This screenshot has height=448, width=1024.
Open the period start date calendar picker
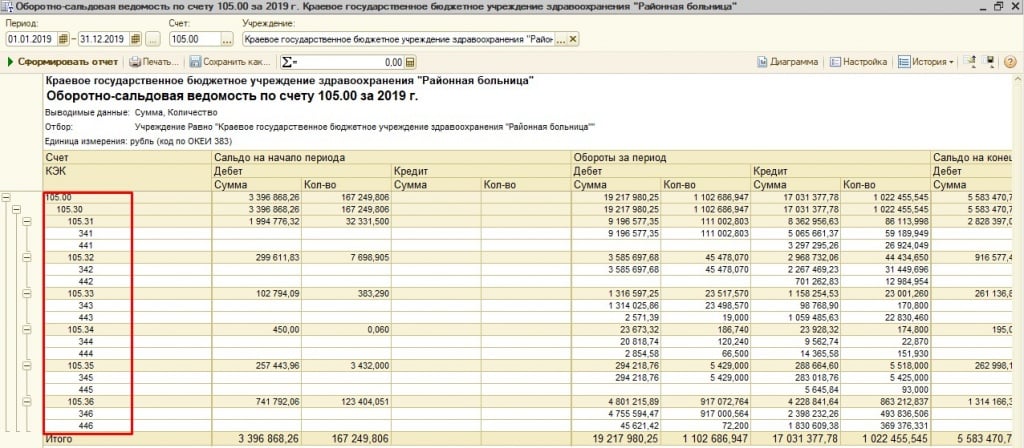(x=63, y=39)
